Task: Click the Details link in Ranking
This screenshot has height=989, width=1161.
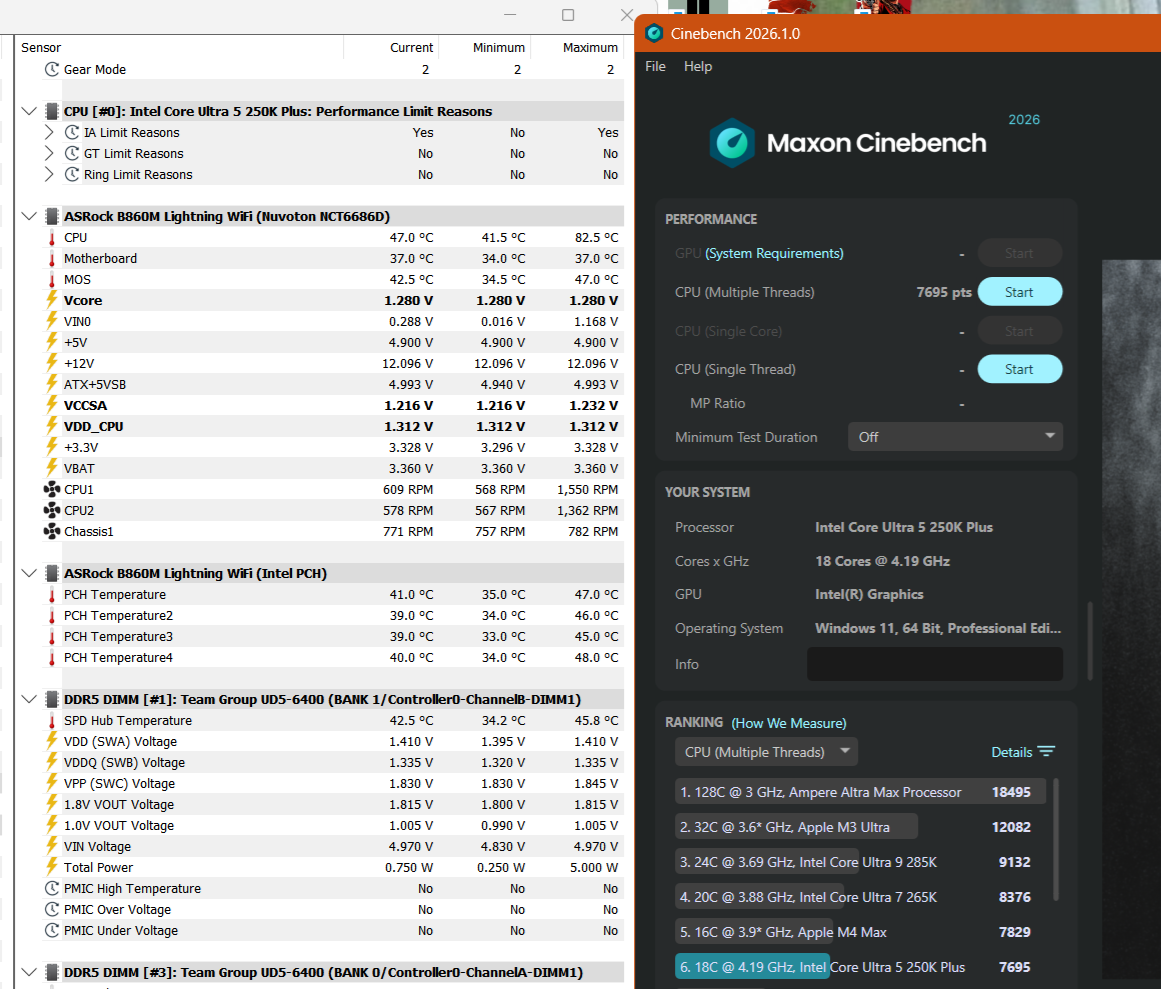Action: click(x=1011, y=752)
